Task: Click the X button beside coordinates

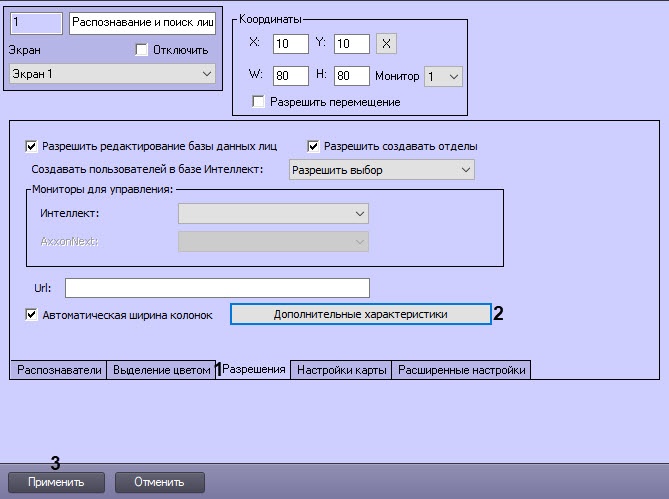Action: 386,44
